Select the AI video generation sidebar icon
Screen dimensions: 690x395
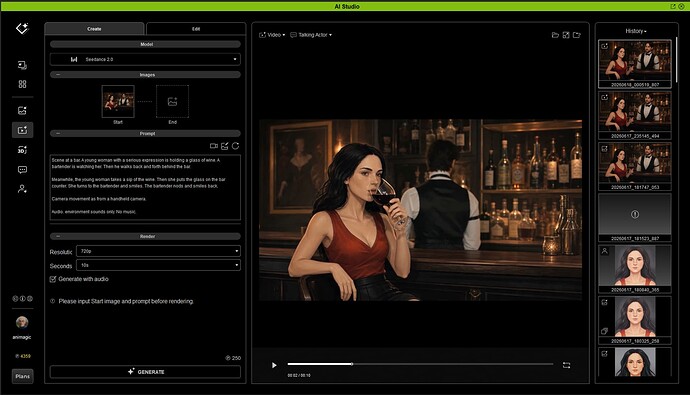point(22,130)
